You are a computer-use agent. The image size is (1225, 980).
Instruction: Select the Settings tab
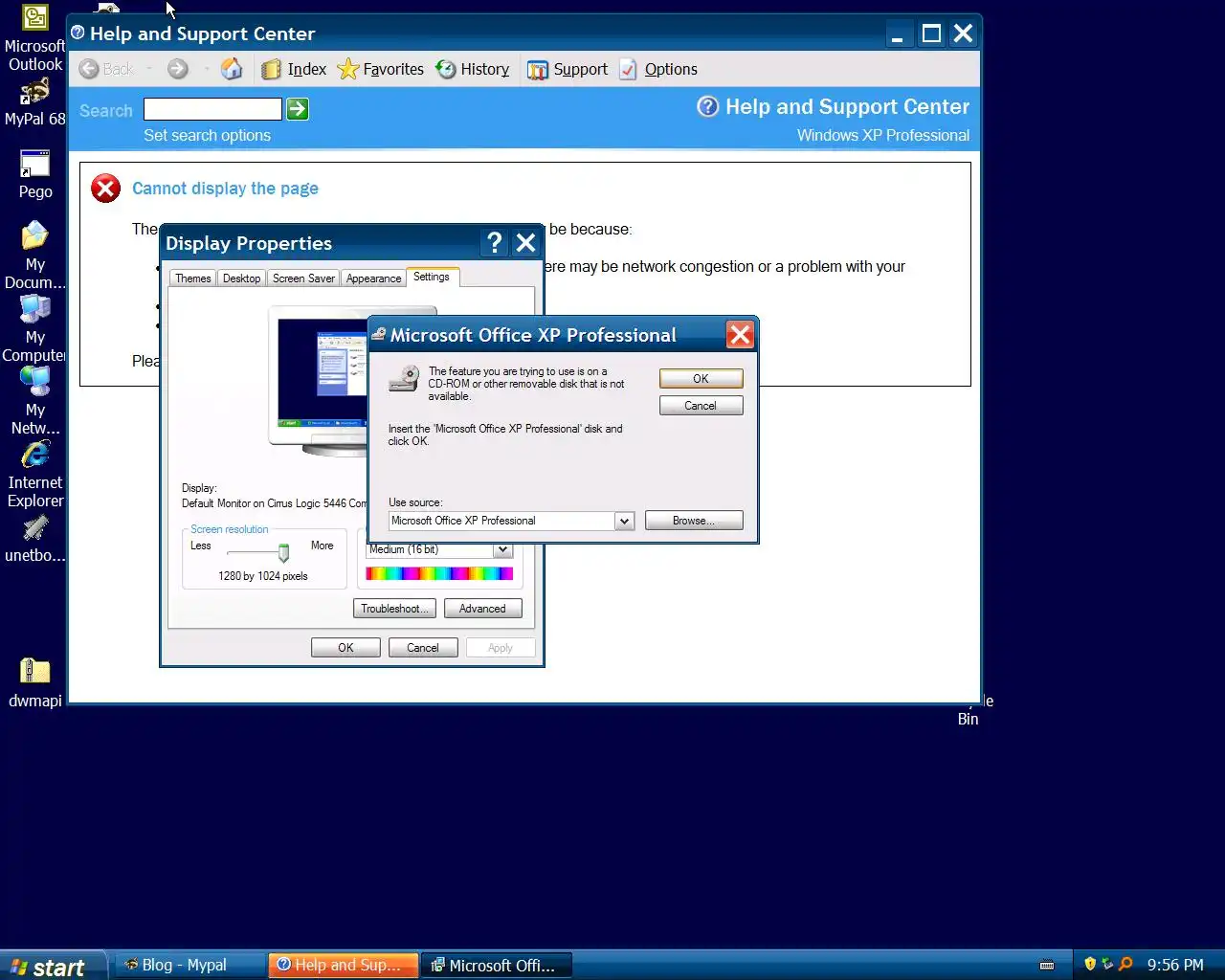432,277
